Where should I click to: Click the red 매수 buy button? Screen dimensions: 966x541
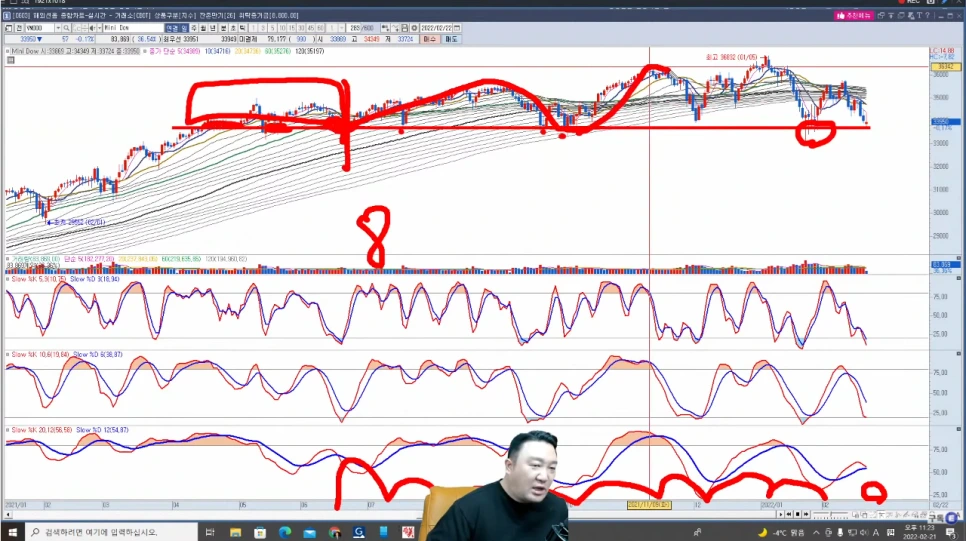(429, 39)
